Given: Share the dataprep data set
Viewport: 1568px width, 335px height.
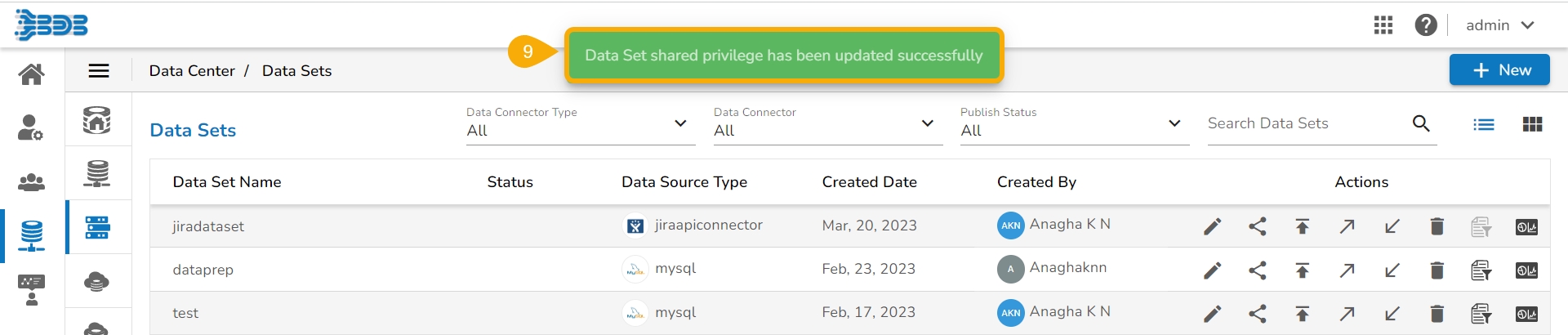Looking at the screenshot, I should click(x=1258, y=270).
